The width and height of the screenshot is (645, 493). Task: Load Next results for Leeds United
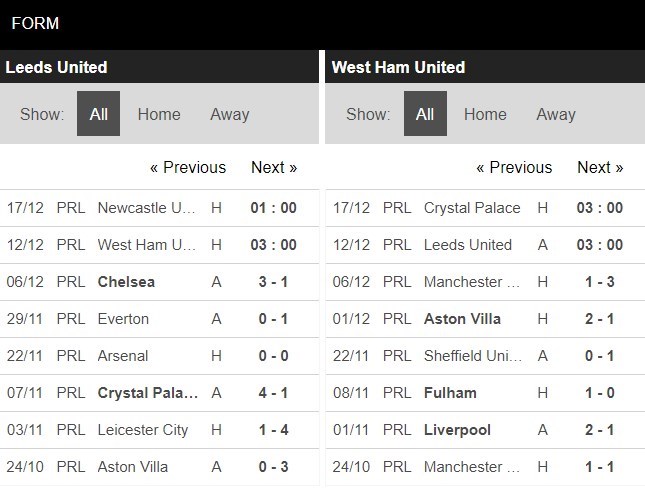click(274, 168)
